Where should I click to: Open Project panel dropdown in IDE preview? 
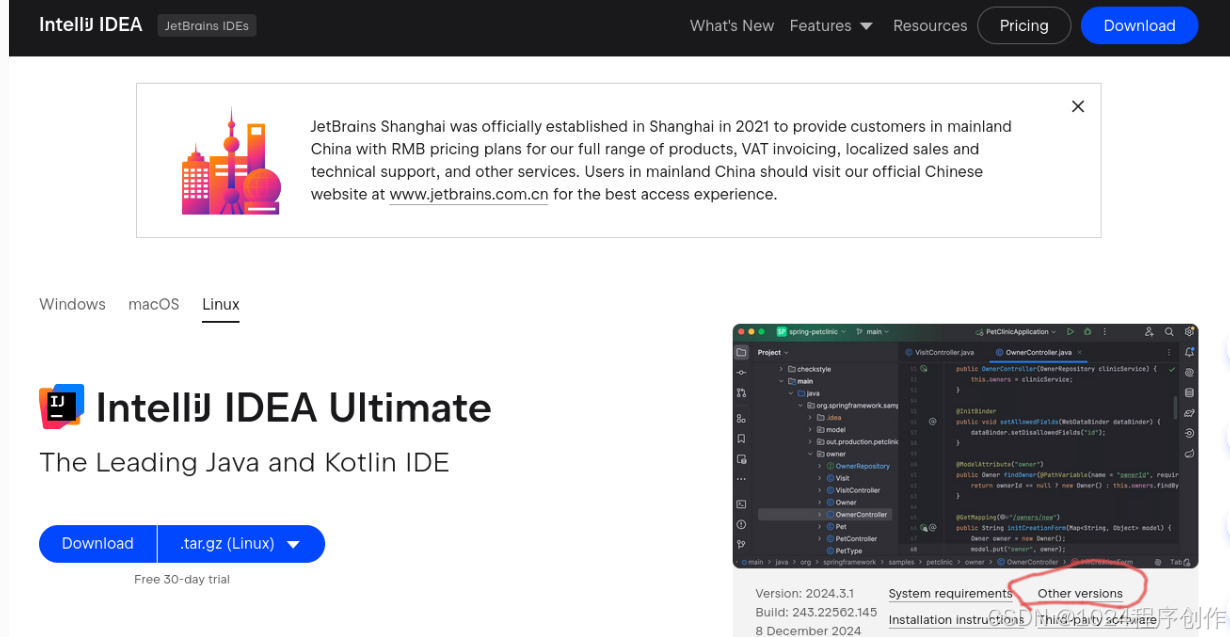[773, 352]
